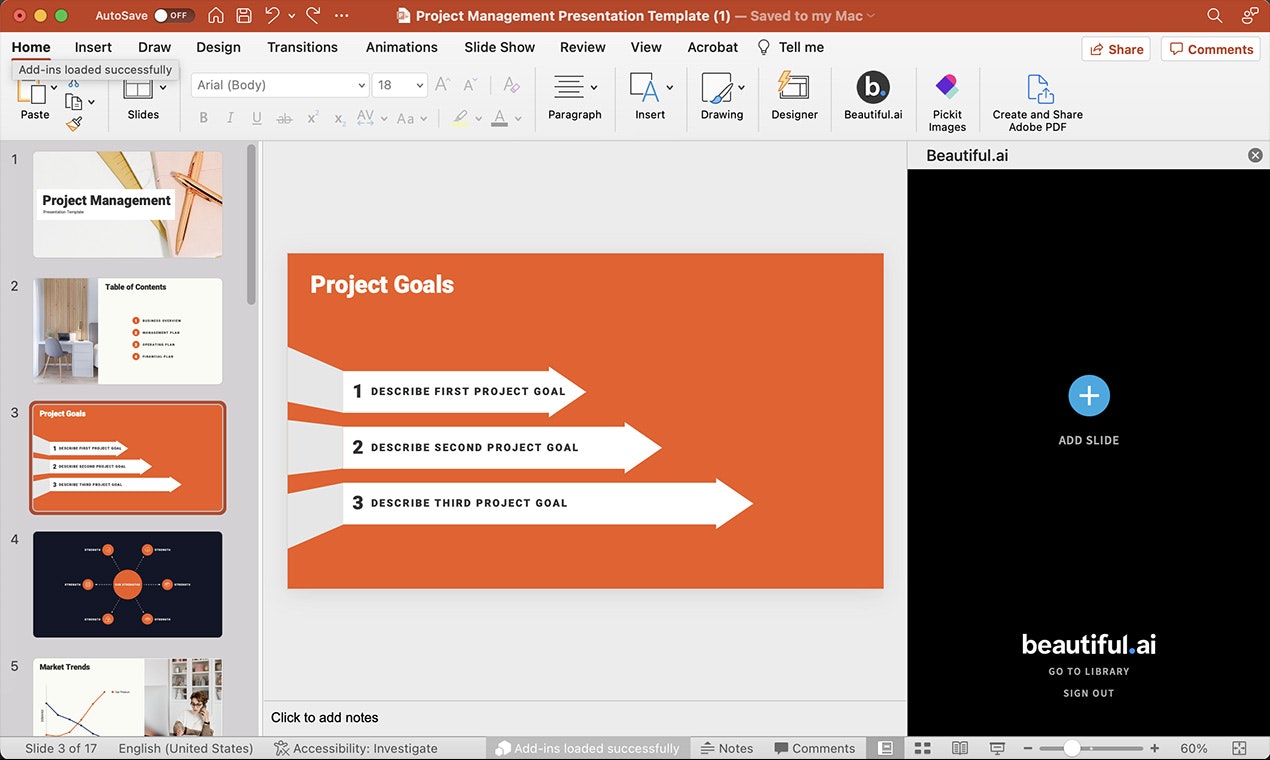Open the Transitions ribbon tab
Image resolution: width=1270 pixels, height=760 pixels.
point(302,47)
